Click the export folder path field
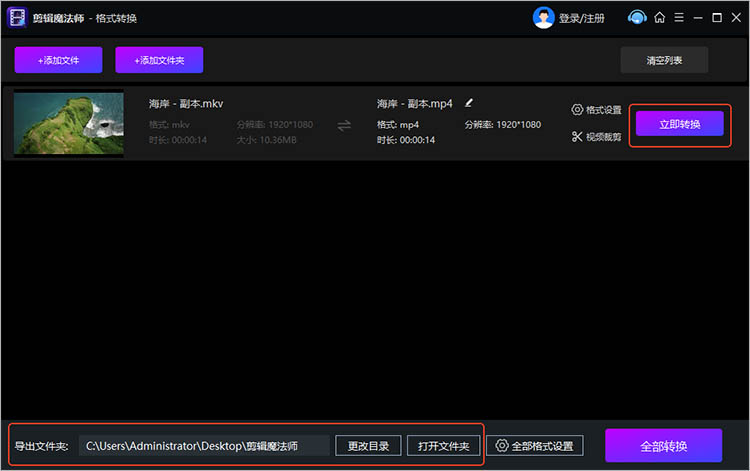Image resolution: width=750 pixels, height=471 pixels. click(204, 446)
